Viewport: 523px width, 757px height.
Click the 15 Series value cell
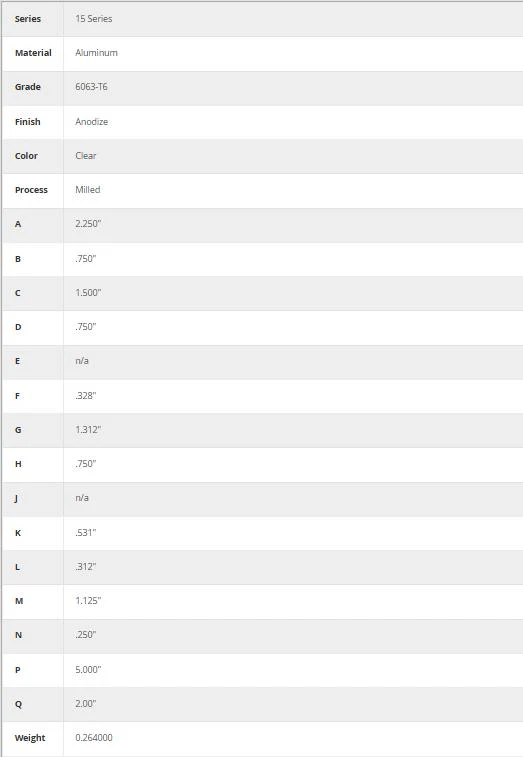pyautogui.click(x=293, y=19)
